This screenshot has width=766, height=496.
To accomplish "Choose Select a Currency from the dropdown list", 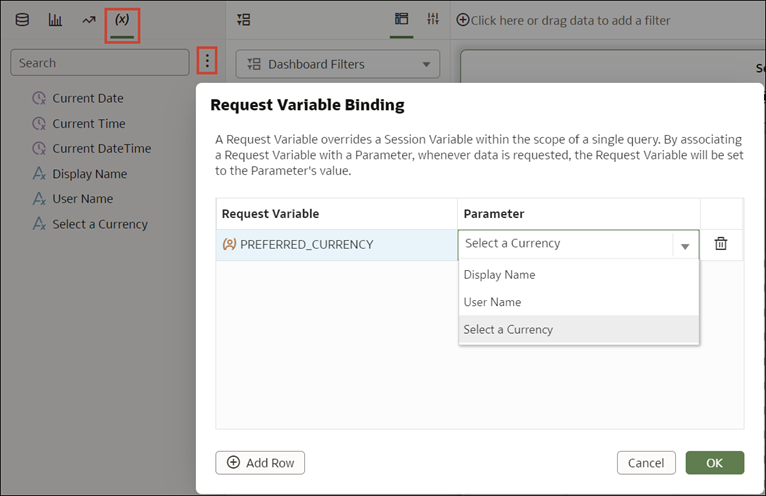I will (579, 329).
